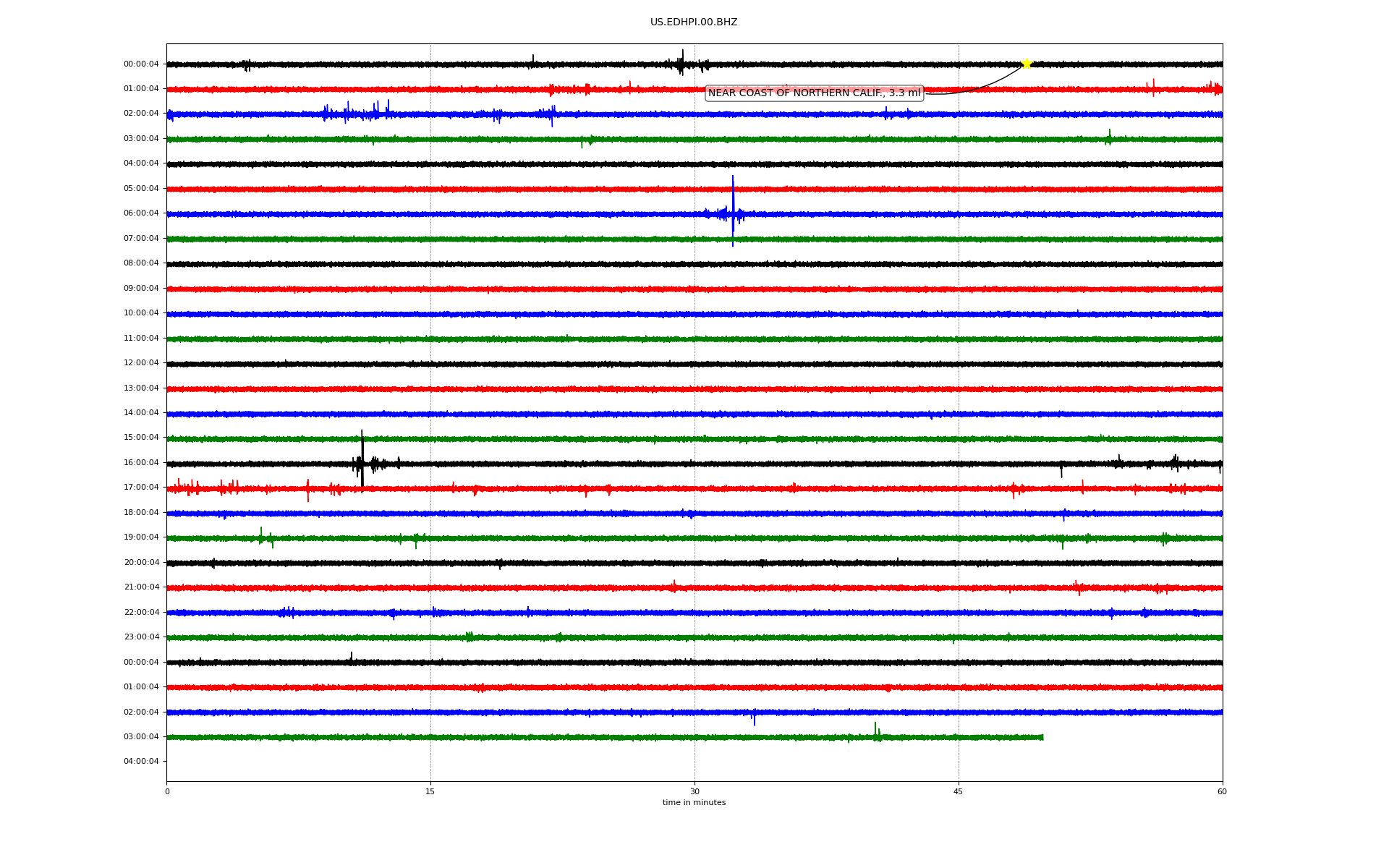Click the blue burst cluster on 02:00:04 trace
The height and width of the screenshot is (868, 1389).
[356, 113]
